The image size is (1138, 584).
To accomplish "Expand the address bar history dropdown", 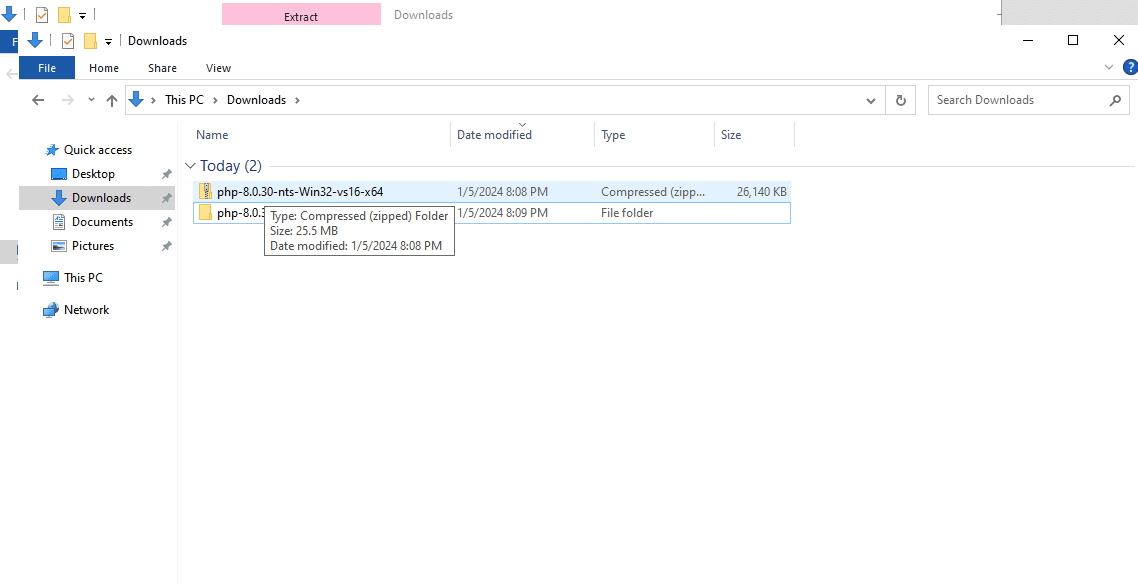I will click(x=870, y=100).
